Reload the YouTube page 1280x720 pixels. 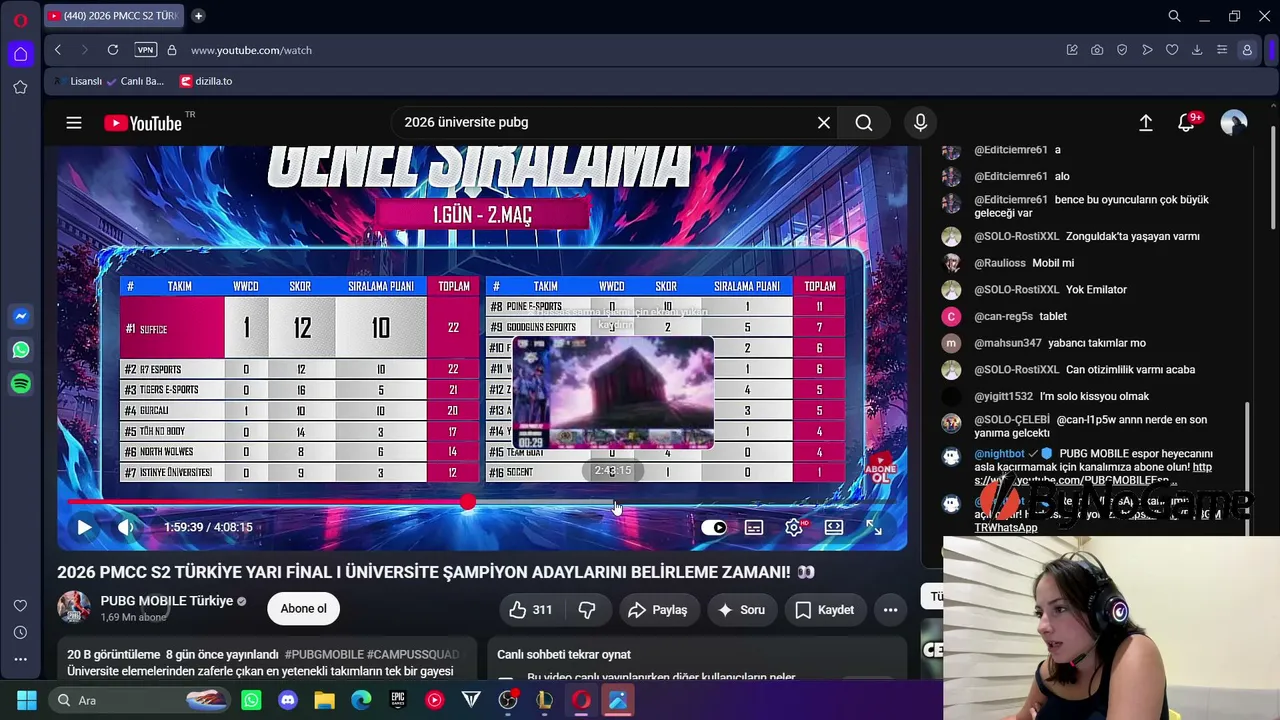[113, 50]
